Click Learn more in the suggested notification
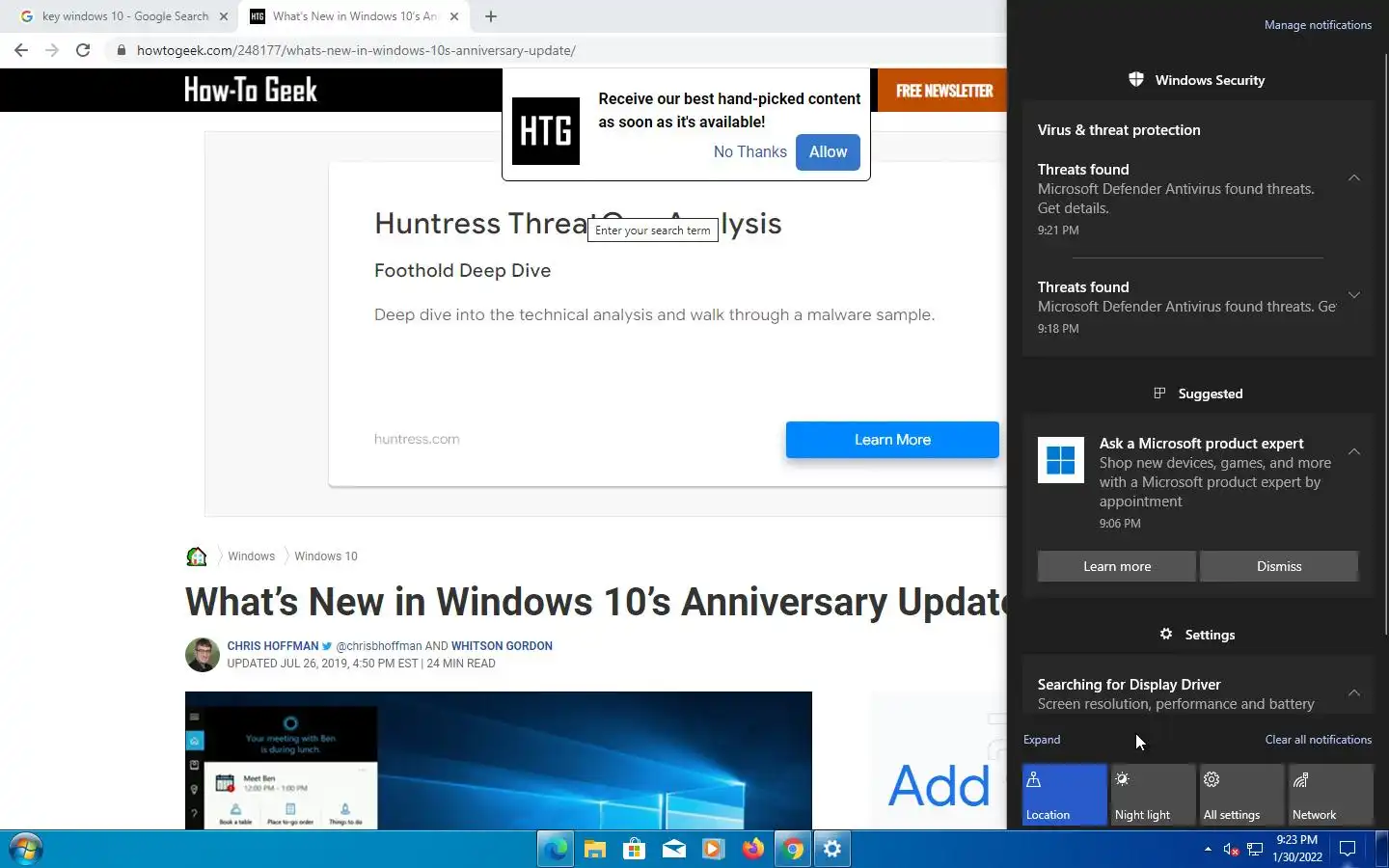The height and width of the screenshot is (868, 1389). pos(1117,566)
